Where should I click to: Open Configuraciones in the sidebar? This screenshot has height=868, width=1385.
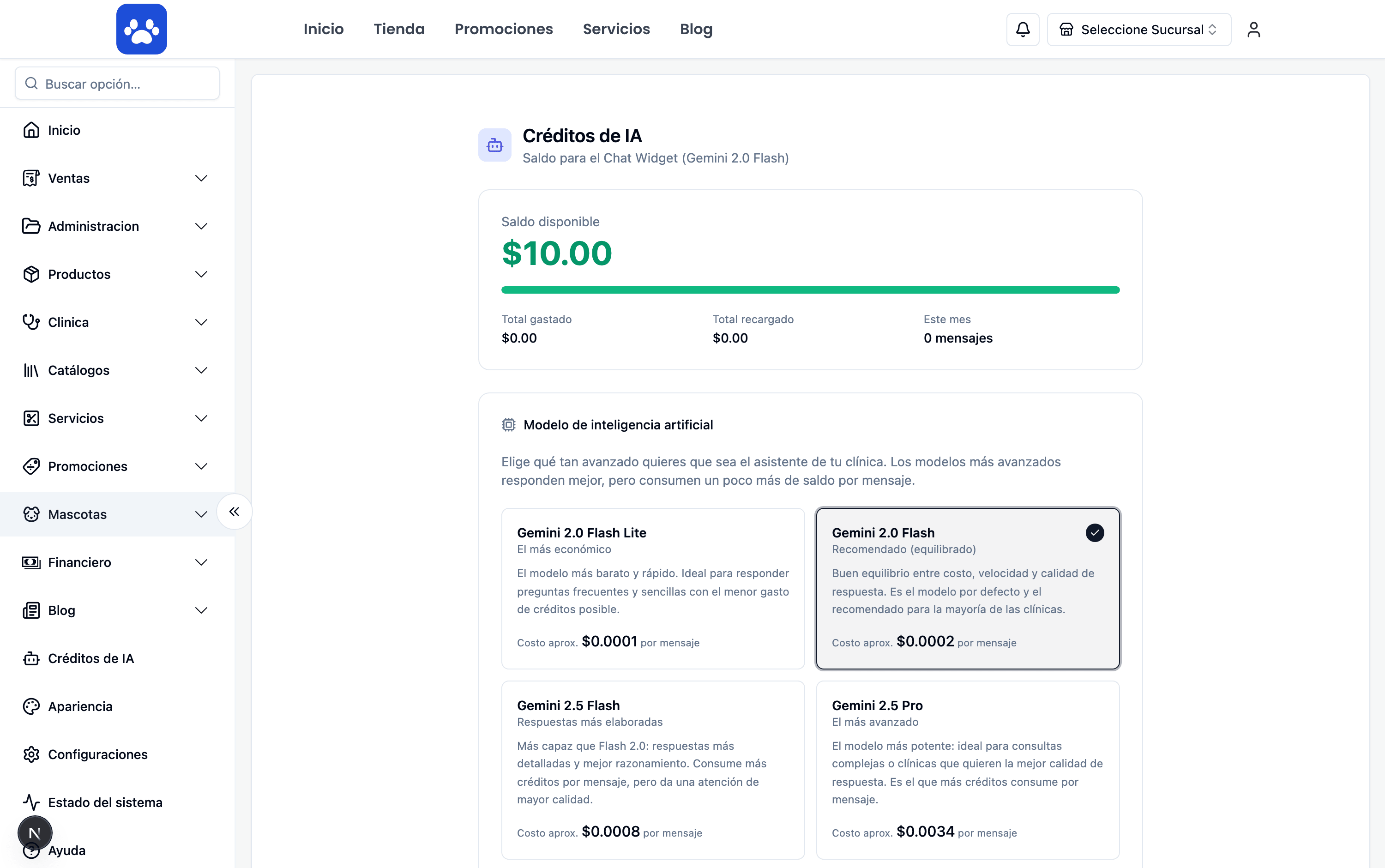point(117,754)
